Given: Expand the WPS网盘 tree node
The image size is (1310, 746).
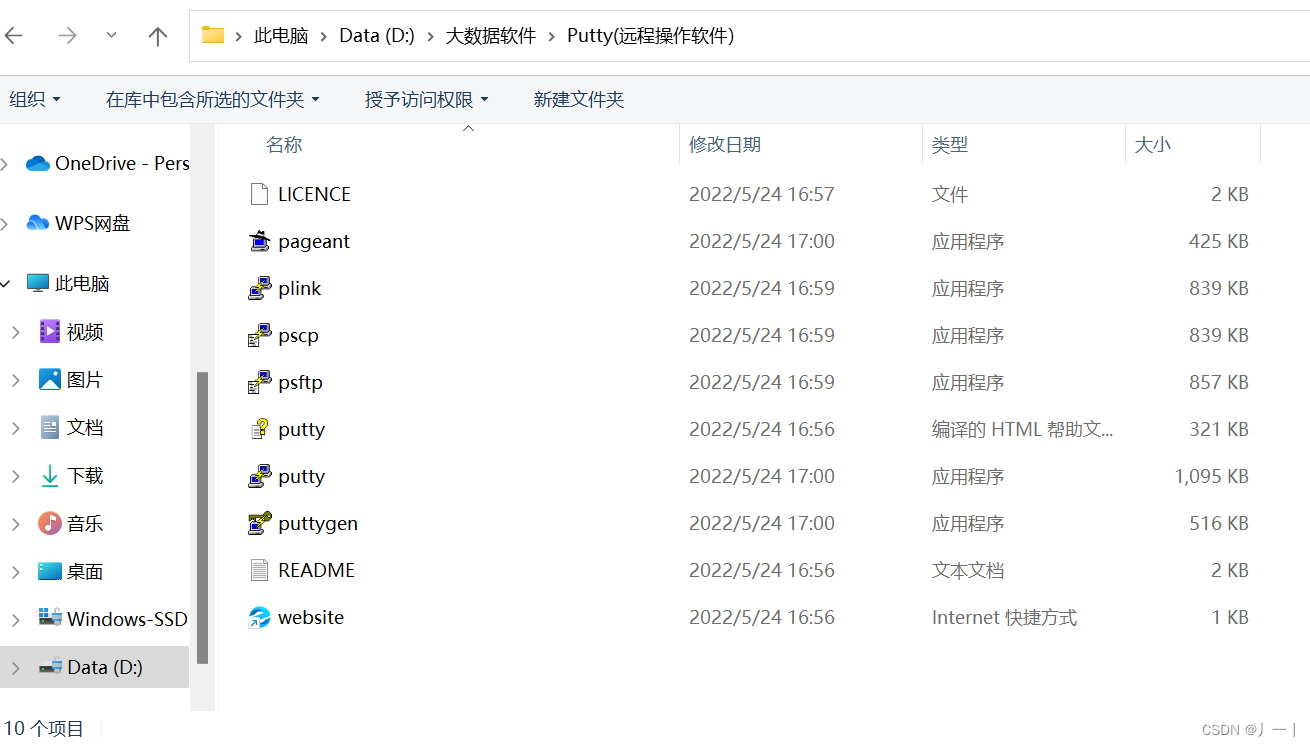Looking at the screenshot, I should pyautogui.click(x=5, y=223).
